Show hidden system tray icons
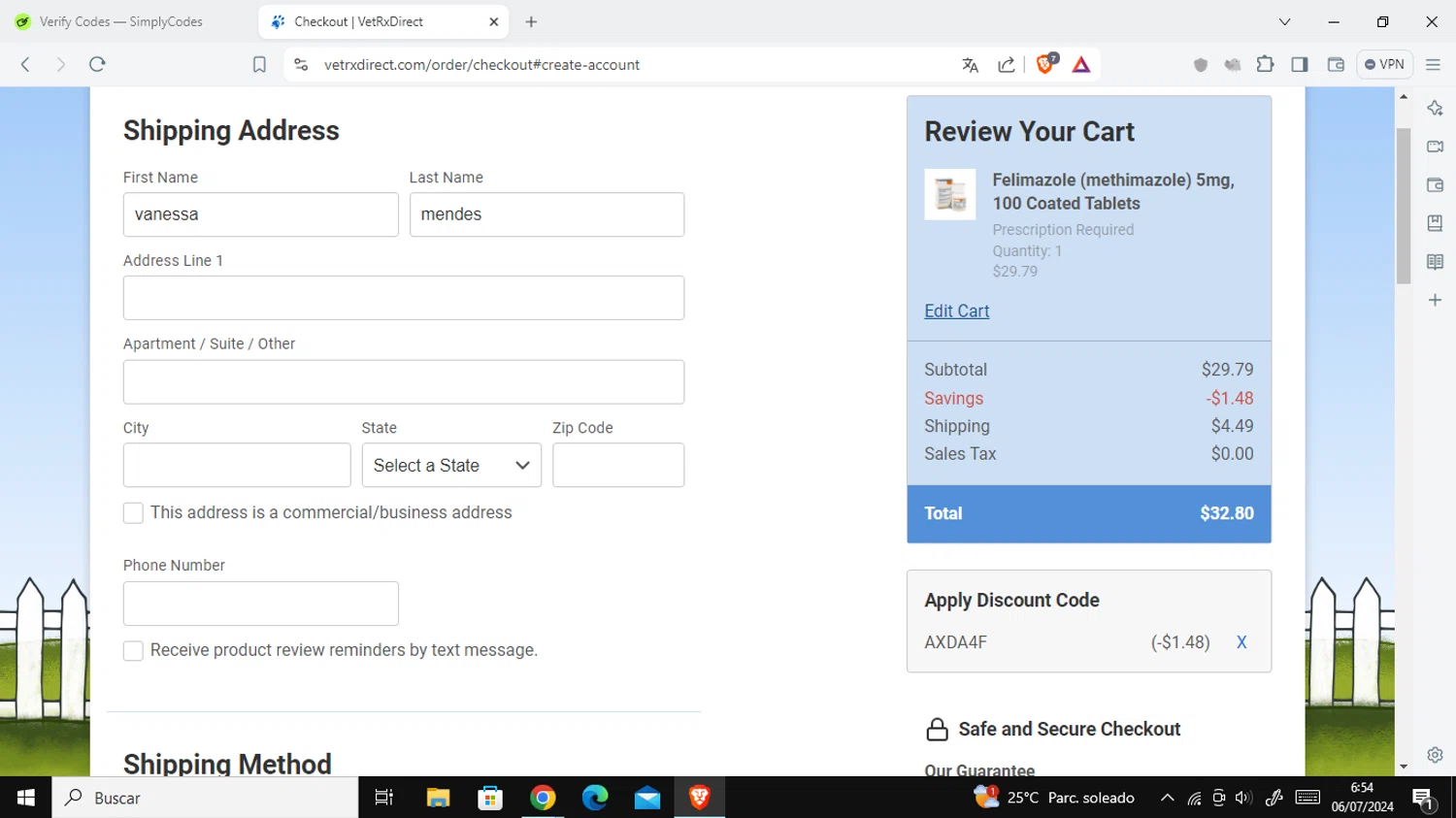Screen dimensions: 1456x818 tap(1167, 798)
